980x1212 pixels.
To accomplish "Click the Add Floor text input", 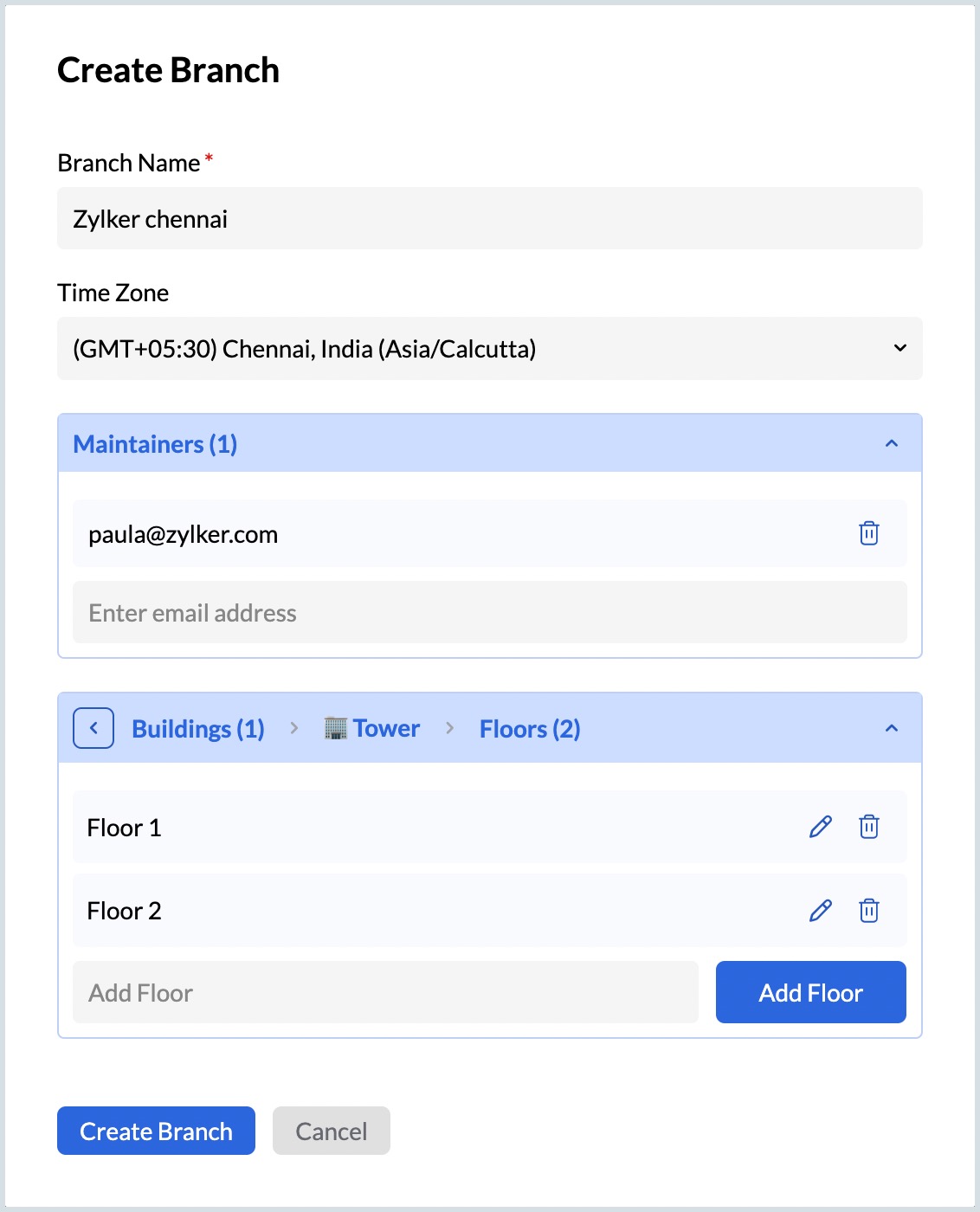I will pyautogui.click(x=385, y=992).
